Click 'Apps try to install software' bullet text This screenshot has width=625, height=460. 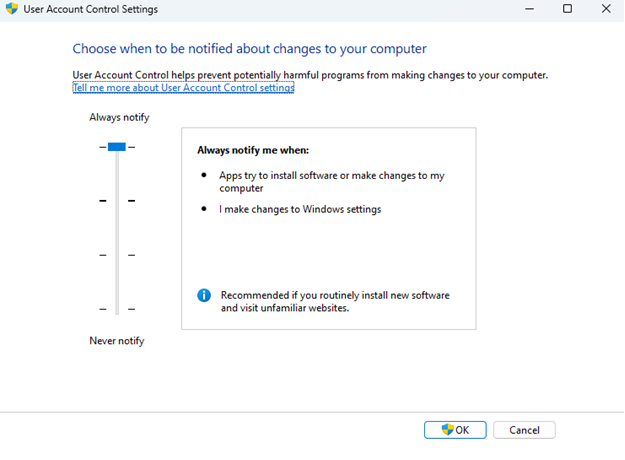(x=332, y=182)
